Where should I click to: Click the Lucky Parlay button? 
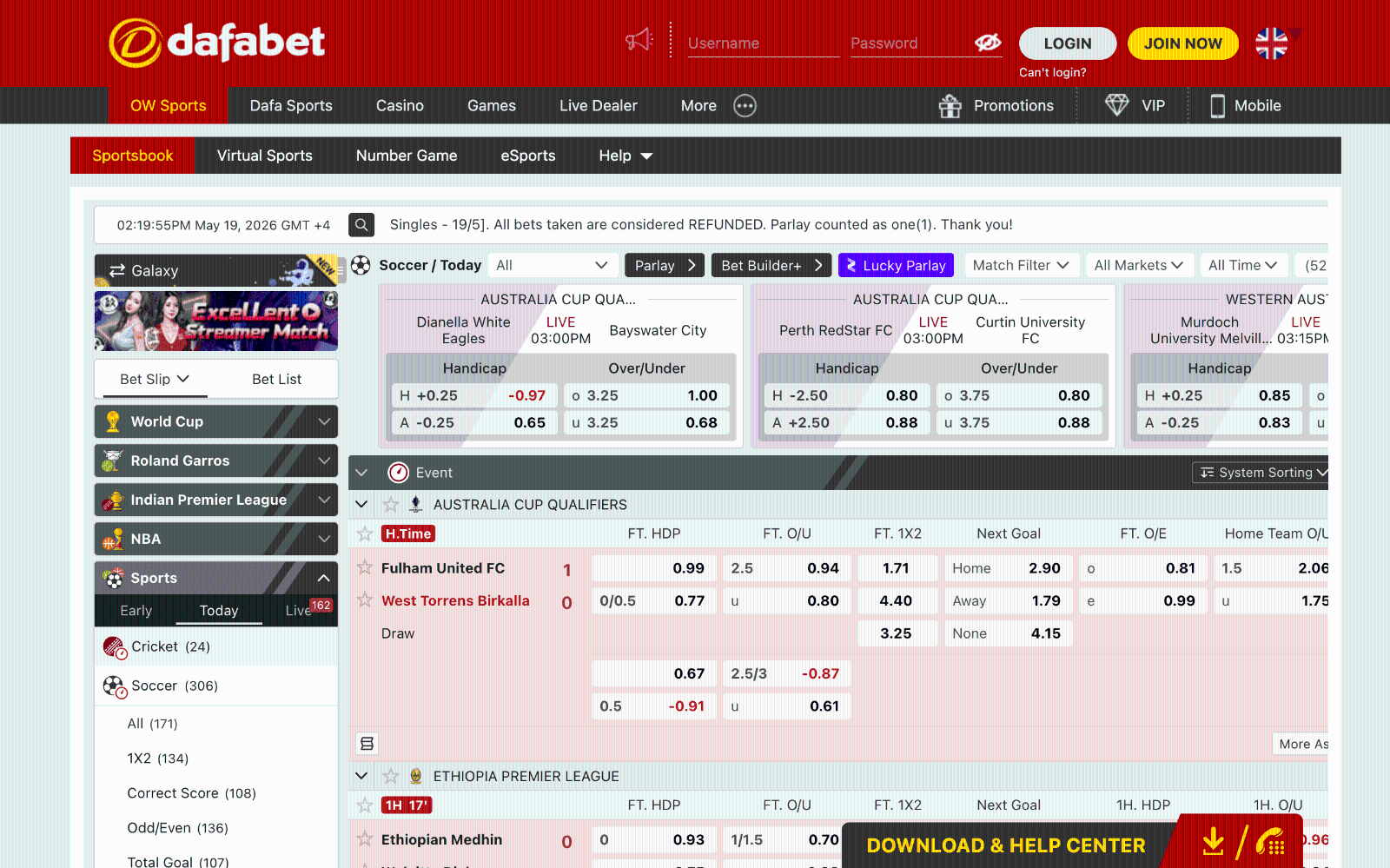tap(896, 265)
